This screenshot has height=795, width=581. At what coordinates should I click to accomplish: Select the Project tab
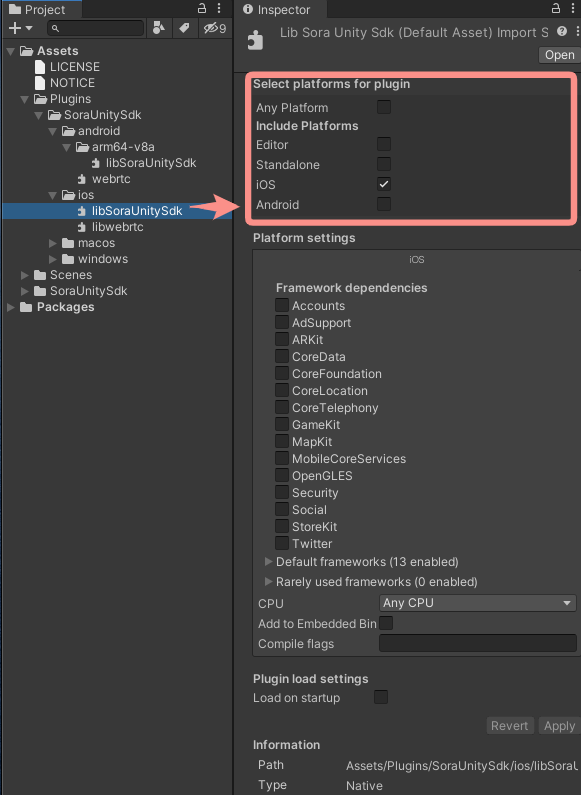(38, 10)
